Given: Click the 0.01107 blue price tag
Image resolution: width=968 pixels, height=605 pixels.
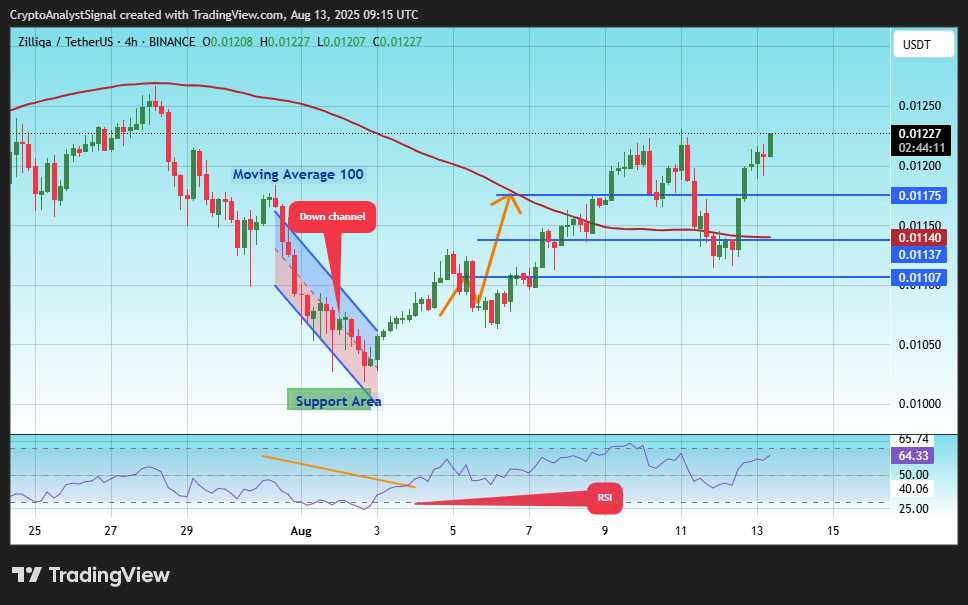Looking at the screenshot, I should [x=920, y=278].
